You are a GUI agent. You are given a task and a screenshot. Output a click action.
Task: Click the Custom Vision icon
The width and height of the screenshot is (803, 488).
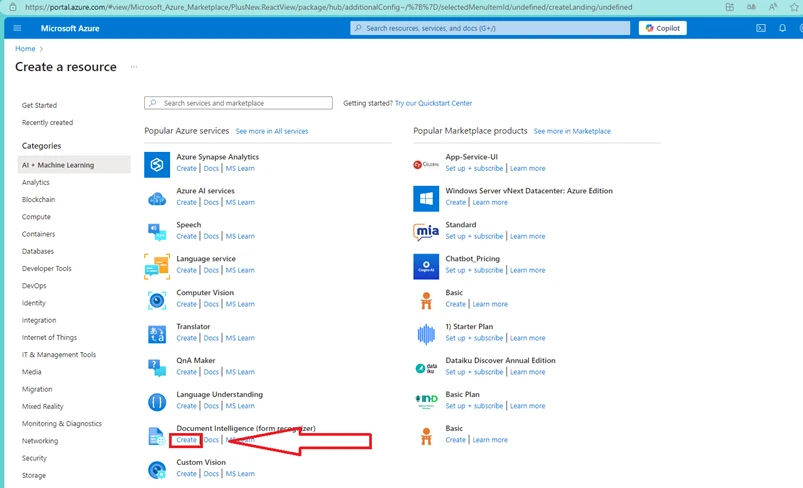click(x=157, y=470)
